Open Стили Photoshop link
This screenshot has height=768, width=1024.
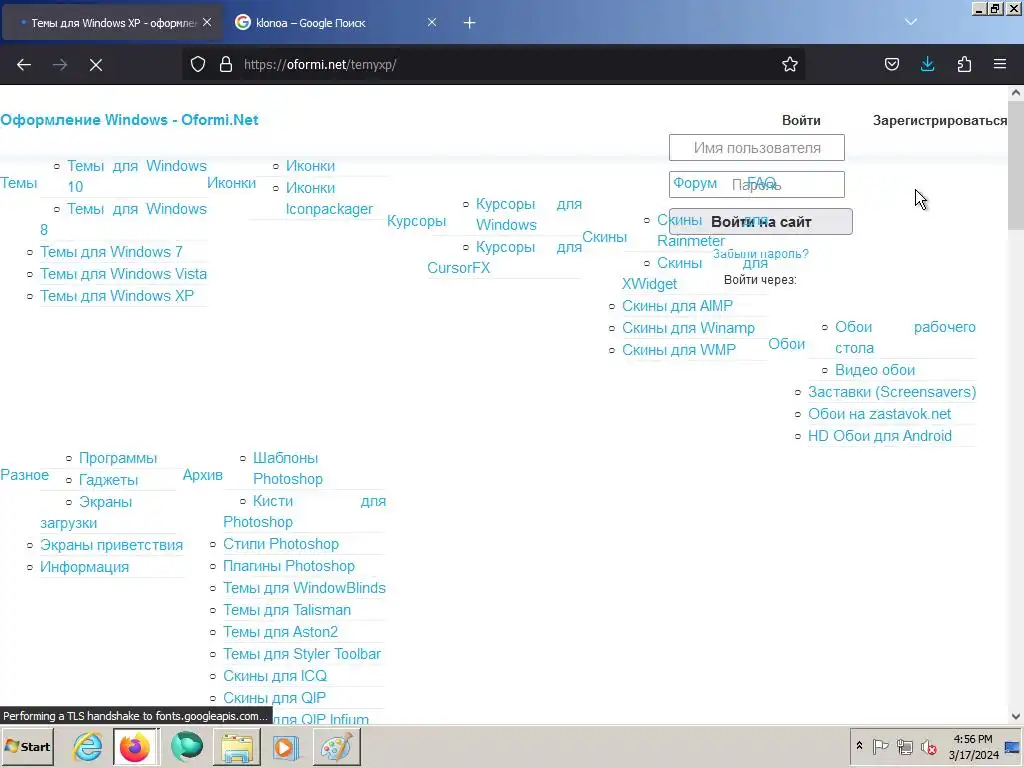tap(281, 544)
